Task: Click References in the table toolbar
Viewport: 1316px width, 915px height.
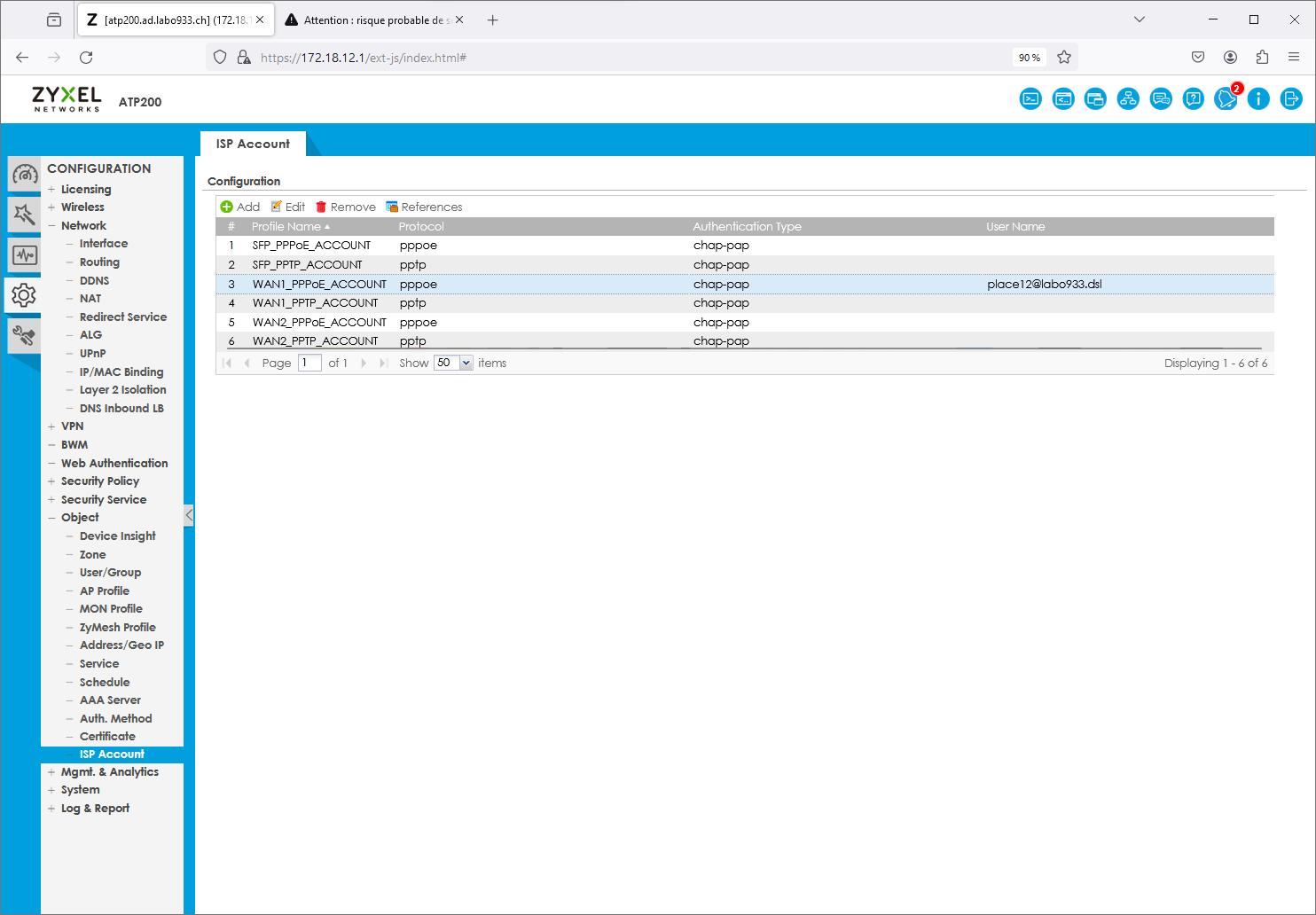Action: pyautogui.click(x=424, y=207)
